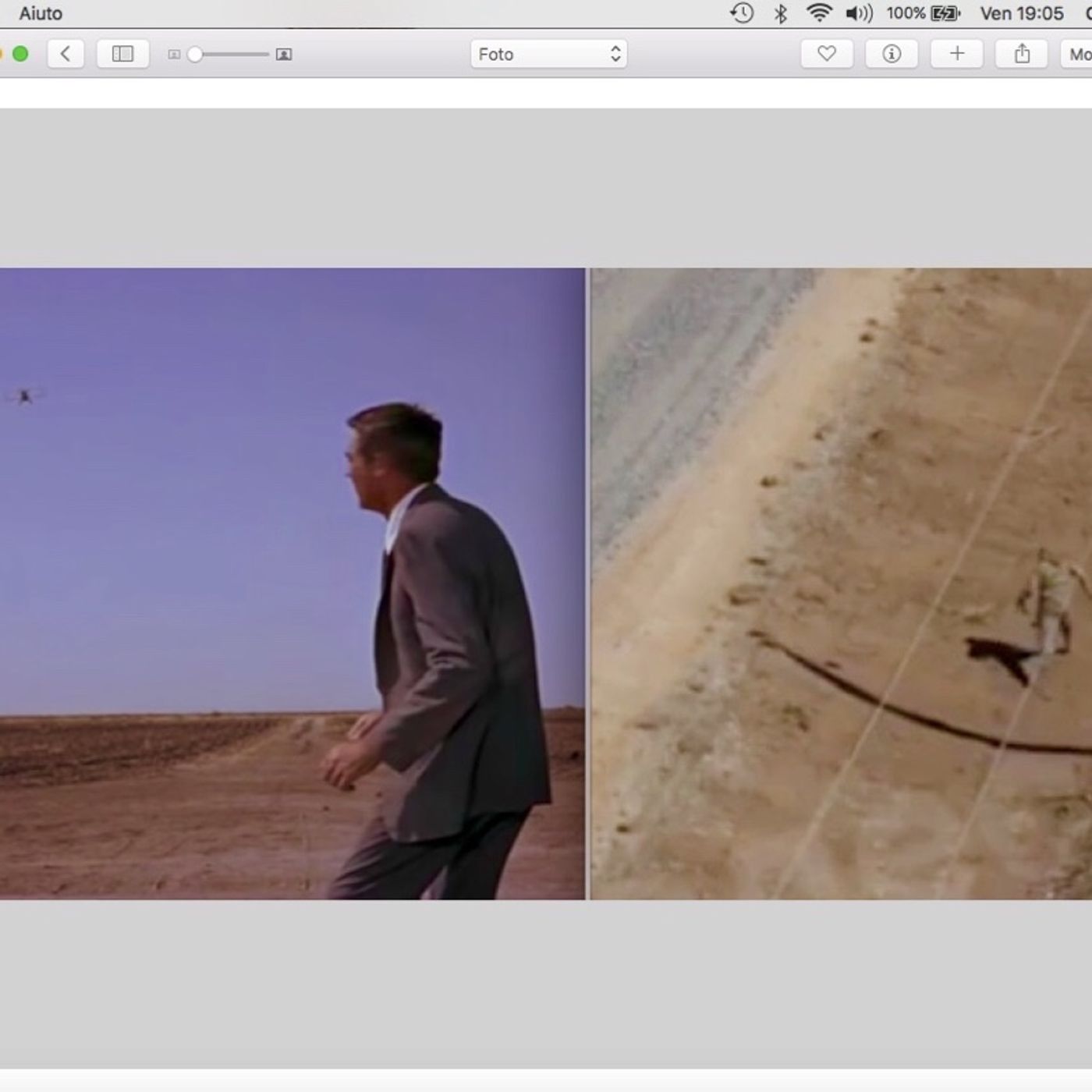Click the Bluetooth menu bar icon

coord(781,13)
